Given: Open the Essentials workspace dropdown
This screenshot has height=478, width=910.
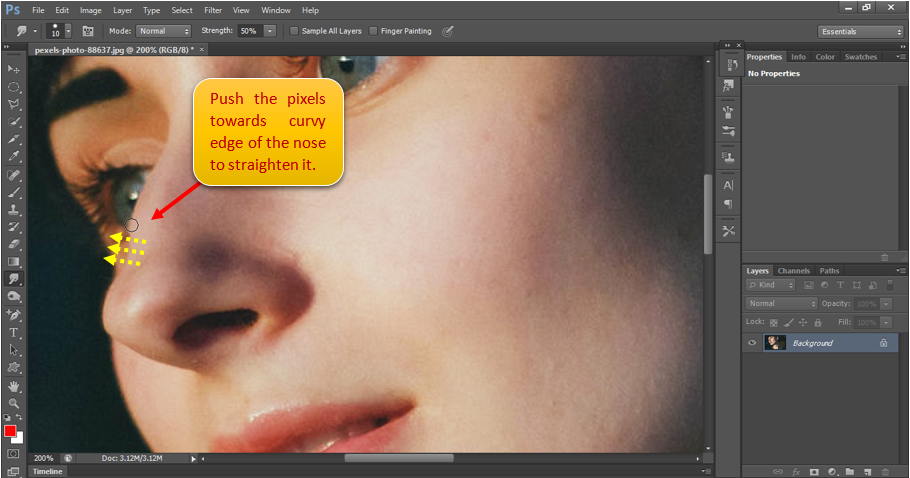Looking at the screenshot, I should 861,32.
